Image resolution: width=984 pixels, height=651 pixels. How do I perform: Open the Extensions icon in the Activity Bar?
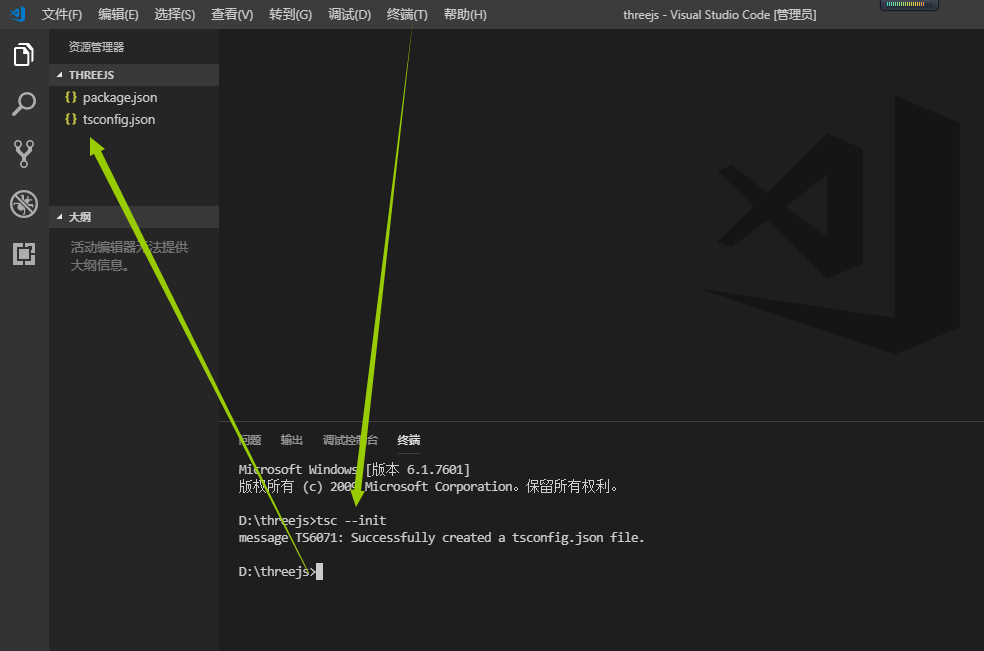(x=23, y=253)
